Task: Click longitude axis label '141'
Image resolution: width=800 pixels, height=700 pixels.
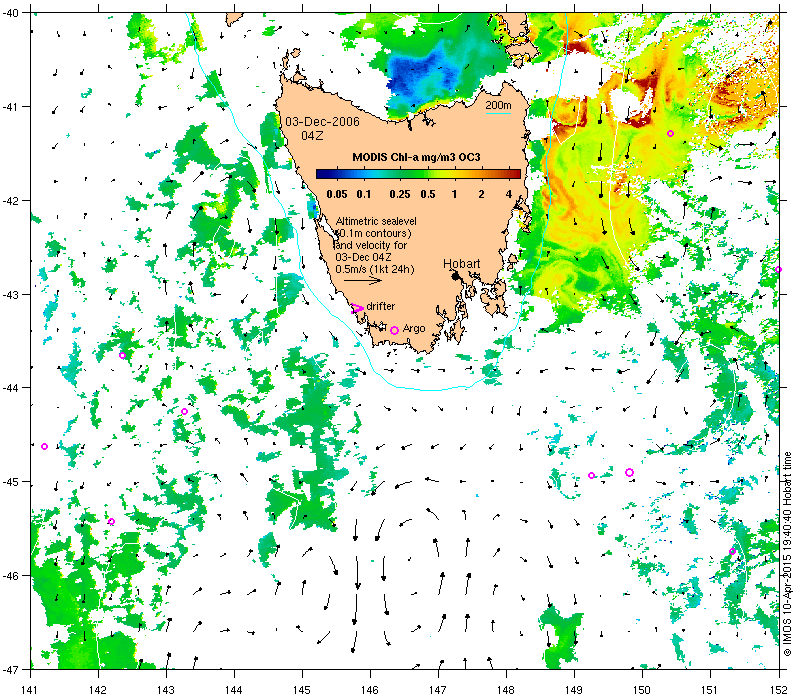Action: pos(30,690)
